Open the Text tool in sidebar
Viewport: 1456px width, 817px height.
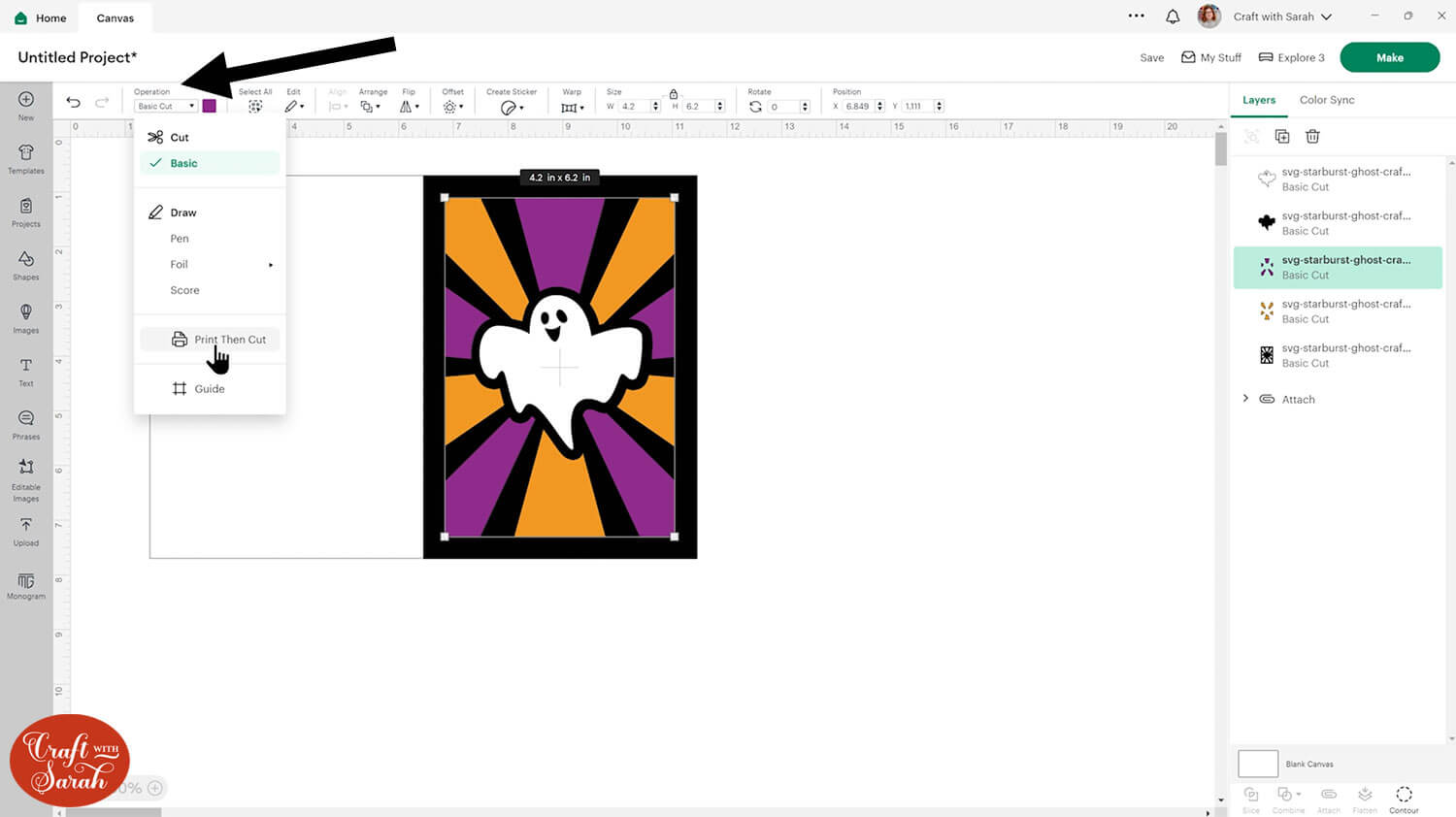click(26, 371)
